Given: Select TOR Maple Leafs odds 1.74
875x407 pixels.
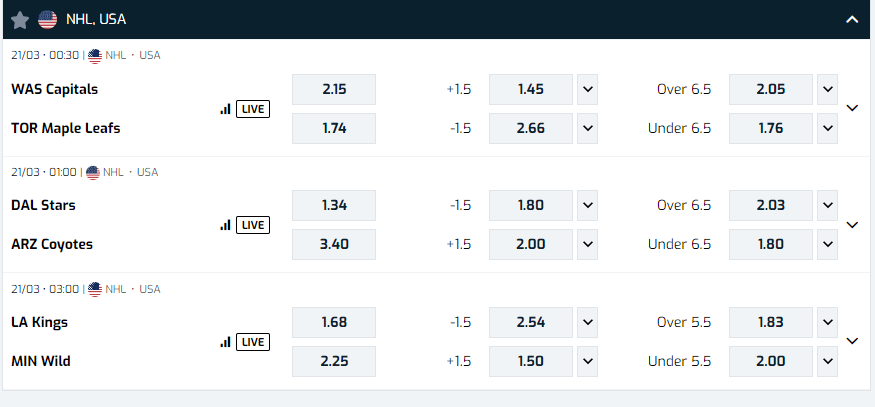Looking at the screenshot, I should (334, 128).
